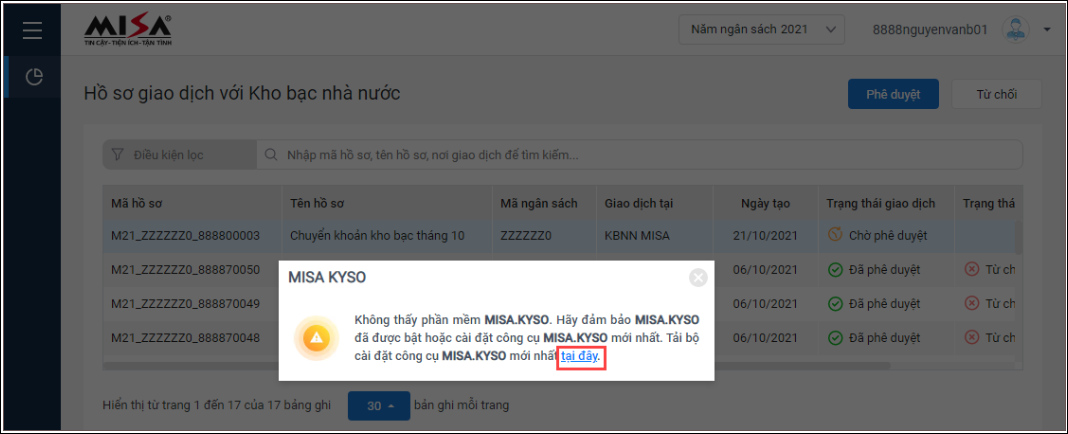Open the hamburger menu icon
Screen dimensions: 1068x434
[x=32, y=31]
